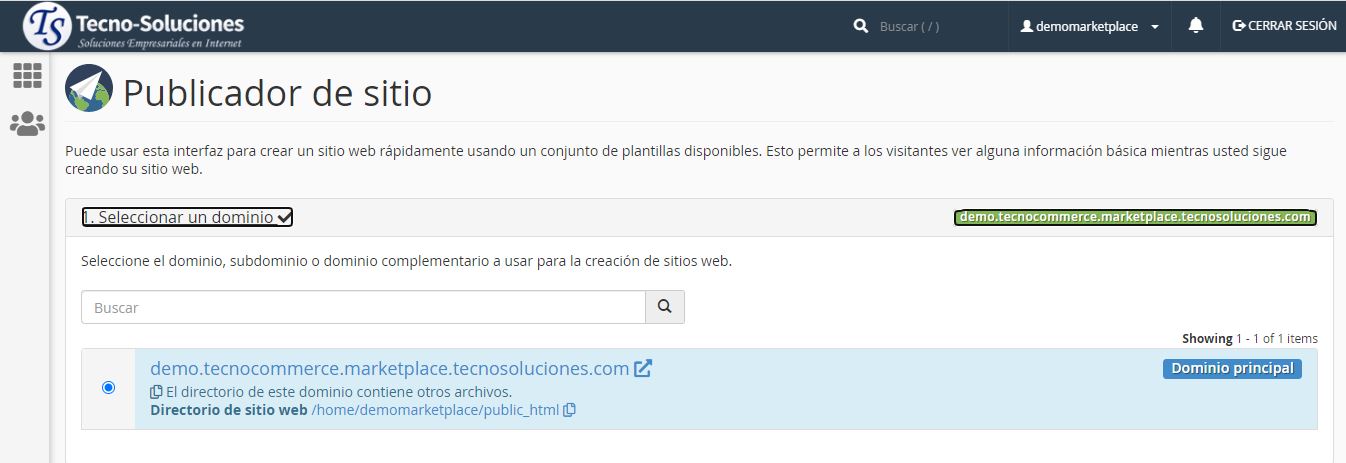
Task: Click the copy icon after public_html path
Action: [x=570, y=410]
